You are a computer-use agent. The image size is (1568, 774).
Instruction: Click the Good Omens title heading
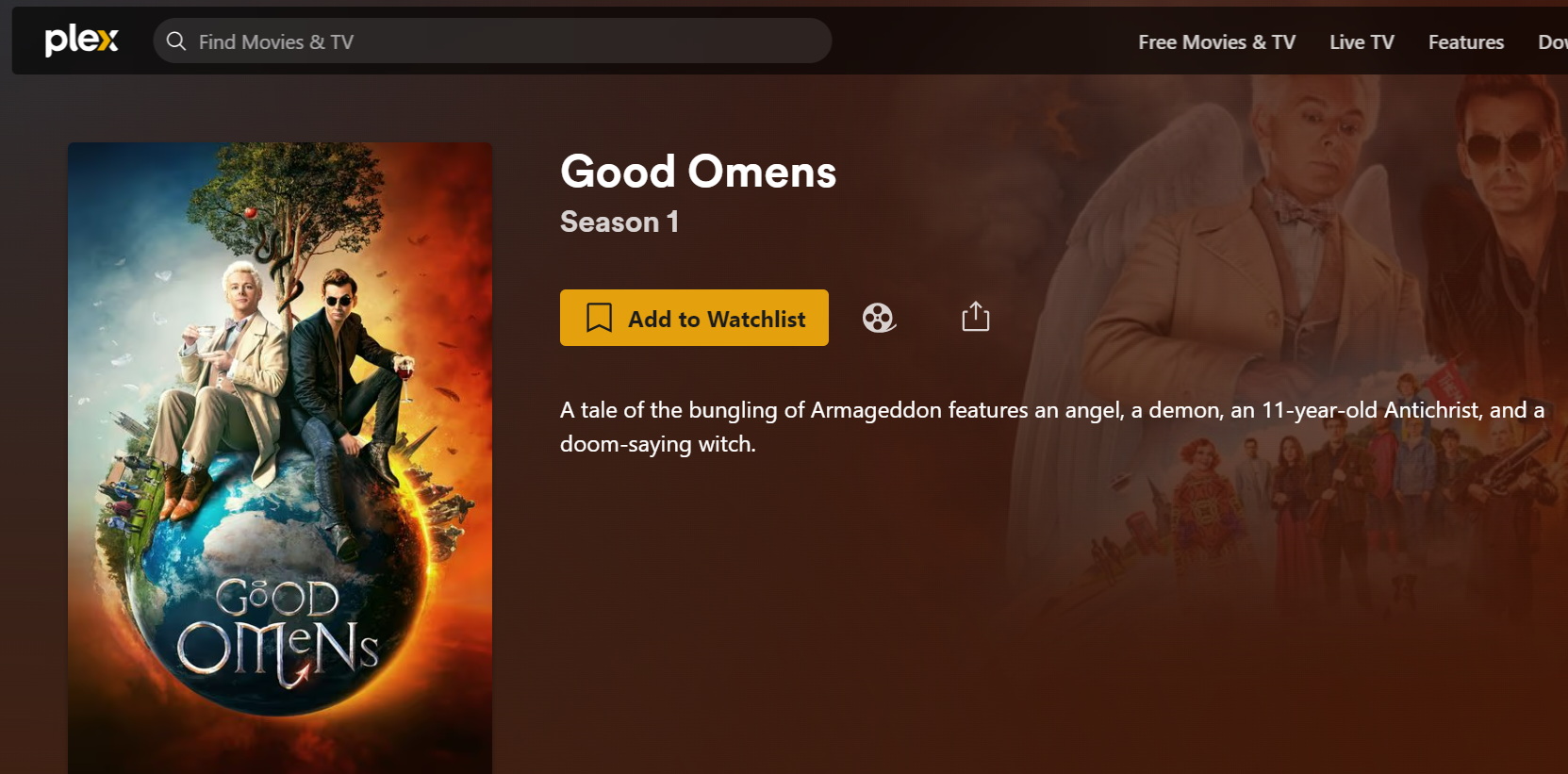(698, 172)
